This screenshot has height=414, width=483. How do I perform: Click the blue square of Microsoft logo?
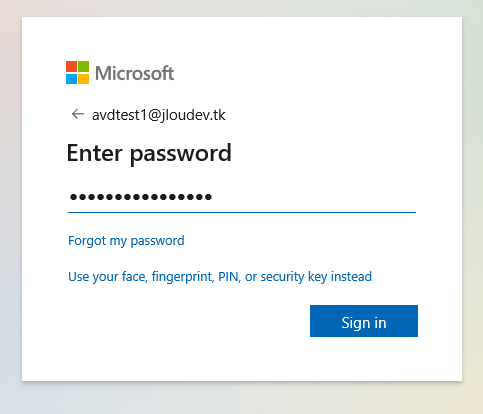(x=71, y=78)
